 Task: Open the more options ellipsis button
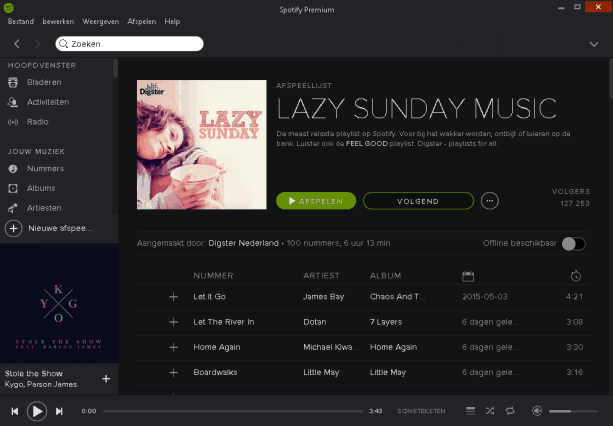489,201
